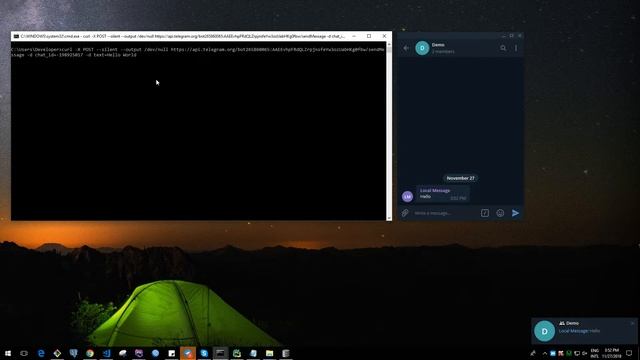Click the 'Demo' chat title in Telegram header
Viewport: 640px width, 360px height.
(438, 45)
